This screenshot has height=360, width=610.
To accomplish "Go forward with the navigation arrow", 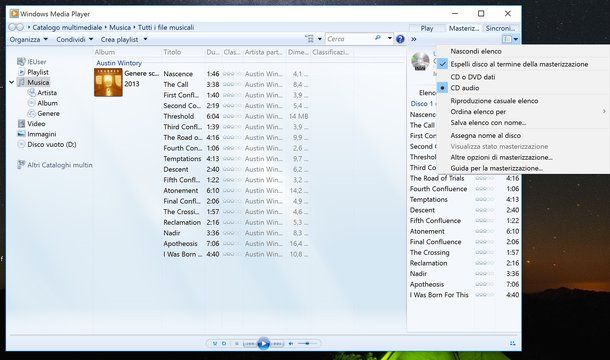I will tap(20, 27).
